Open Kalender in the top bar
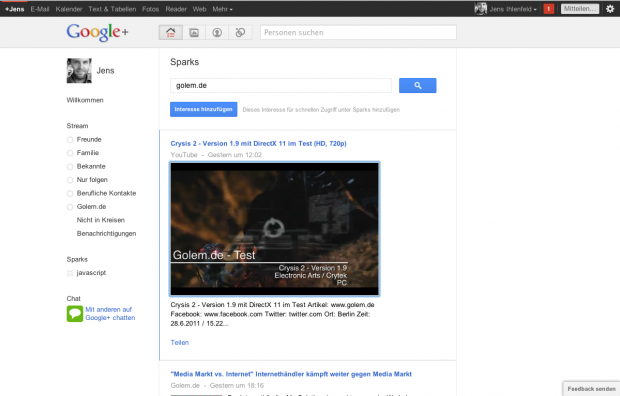 (69, 9)
